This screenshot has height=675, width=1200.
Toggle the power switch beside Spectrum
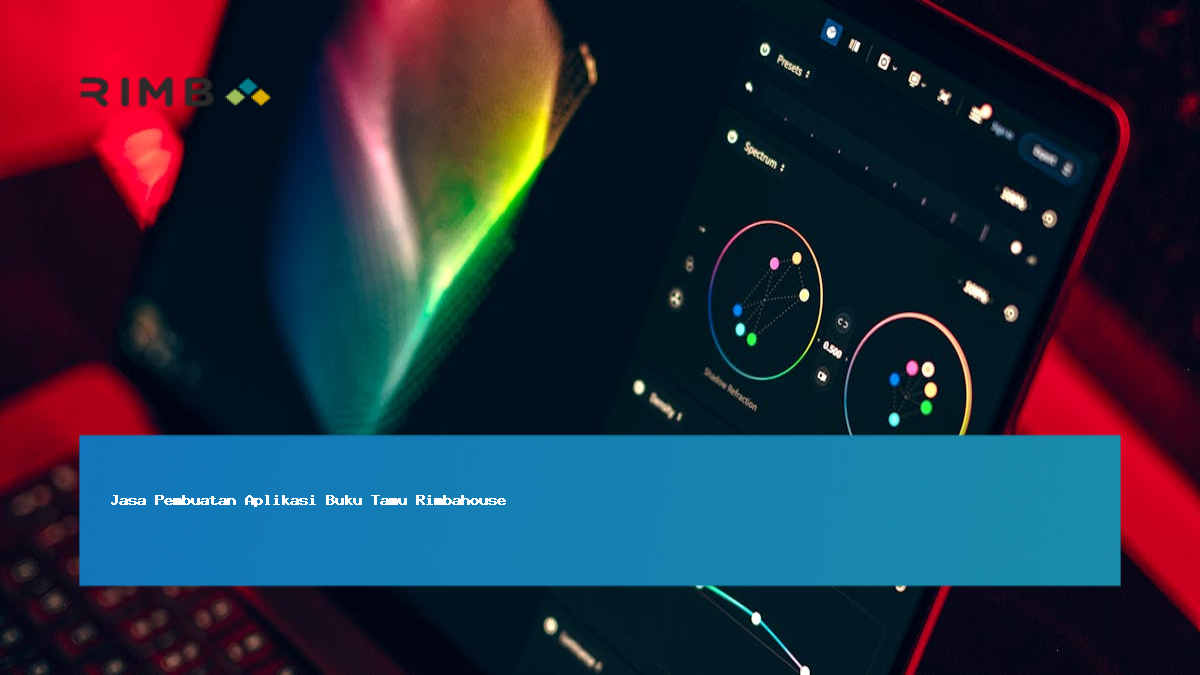732,136
